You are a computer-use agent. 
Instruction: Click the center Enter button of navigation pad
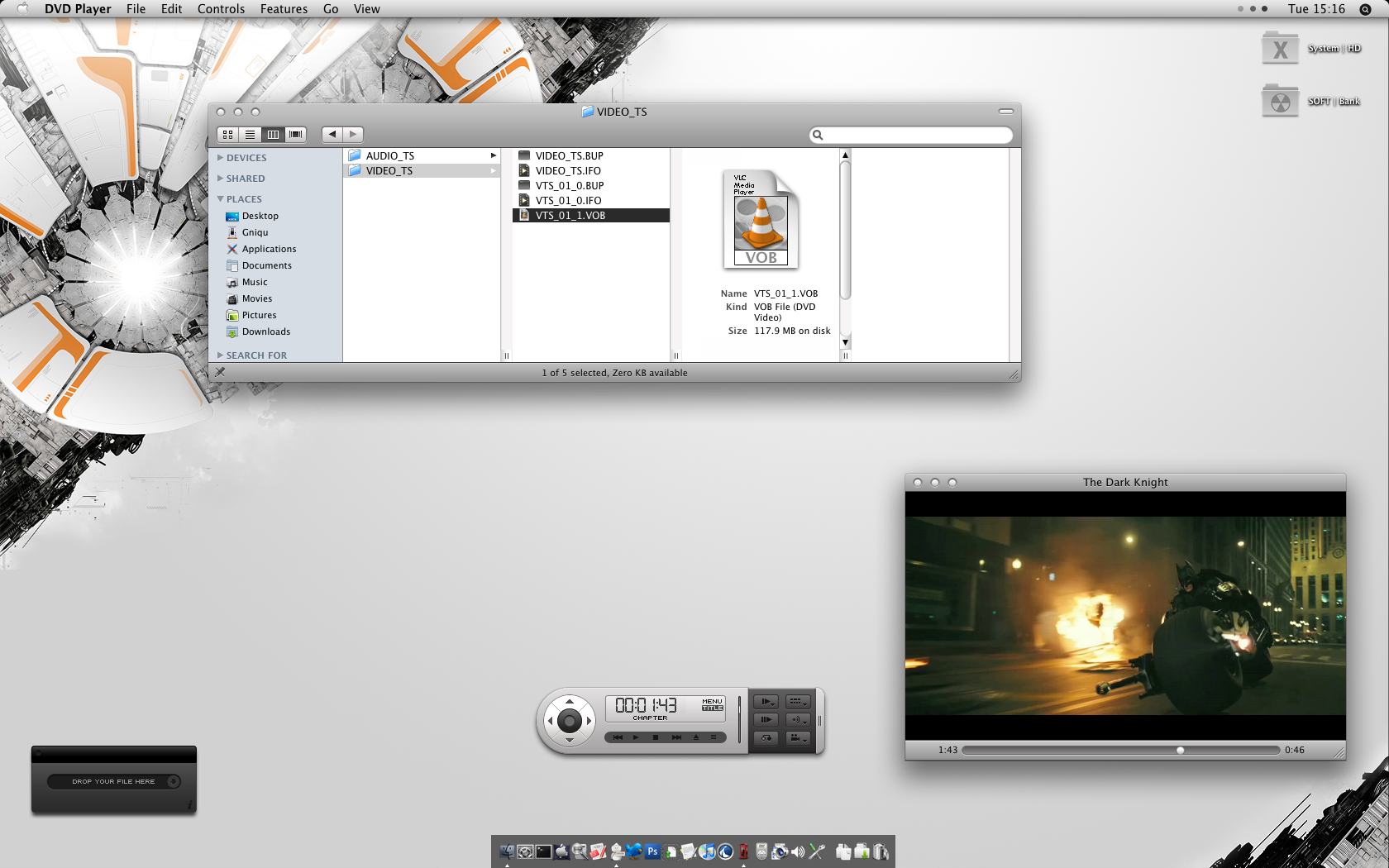pyautogui.click(x=570, y=721)
